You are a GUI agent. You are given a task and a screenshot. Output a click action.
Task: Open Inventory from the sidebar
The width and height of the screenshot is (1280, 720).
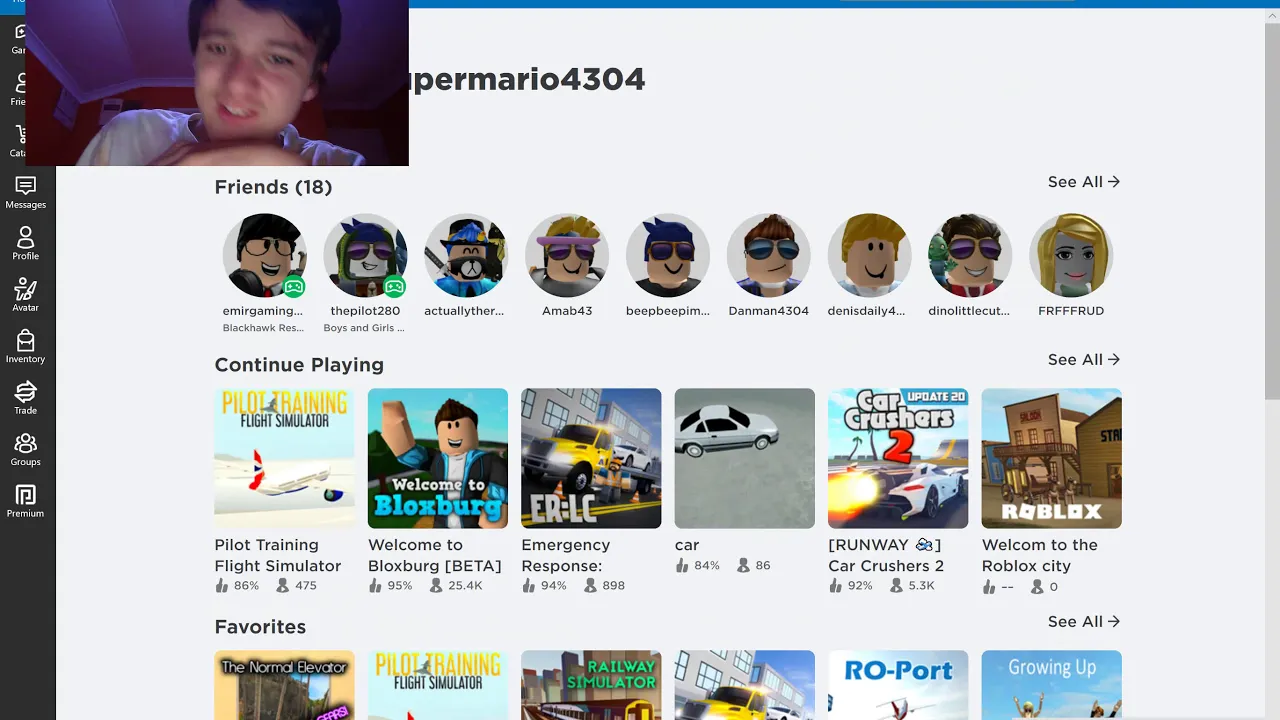25,347
